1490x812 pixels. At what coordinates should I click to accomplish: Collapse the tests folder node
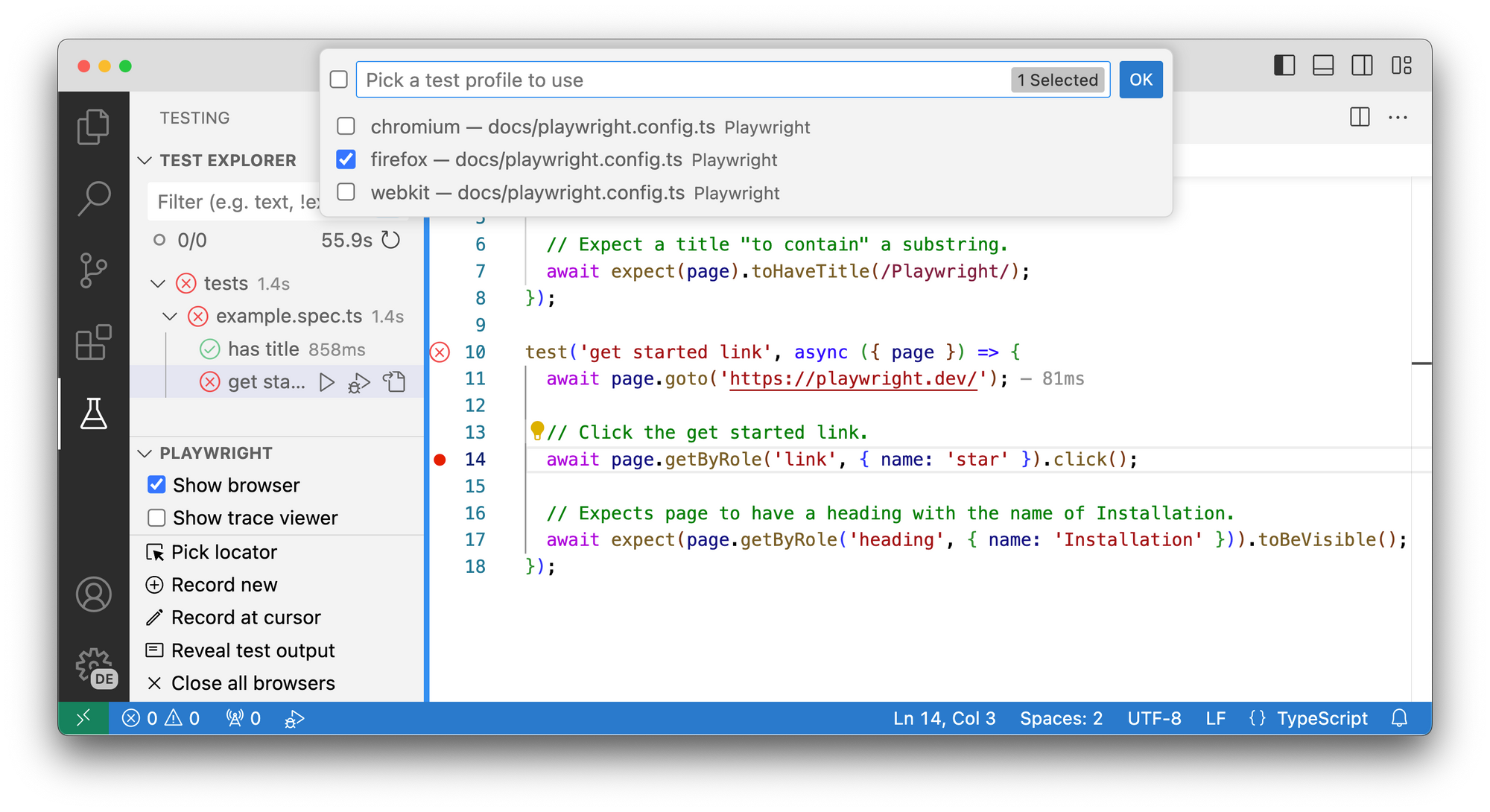click(158, 283)
